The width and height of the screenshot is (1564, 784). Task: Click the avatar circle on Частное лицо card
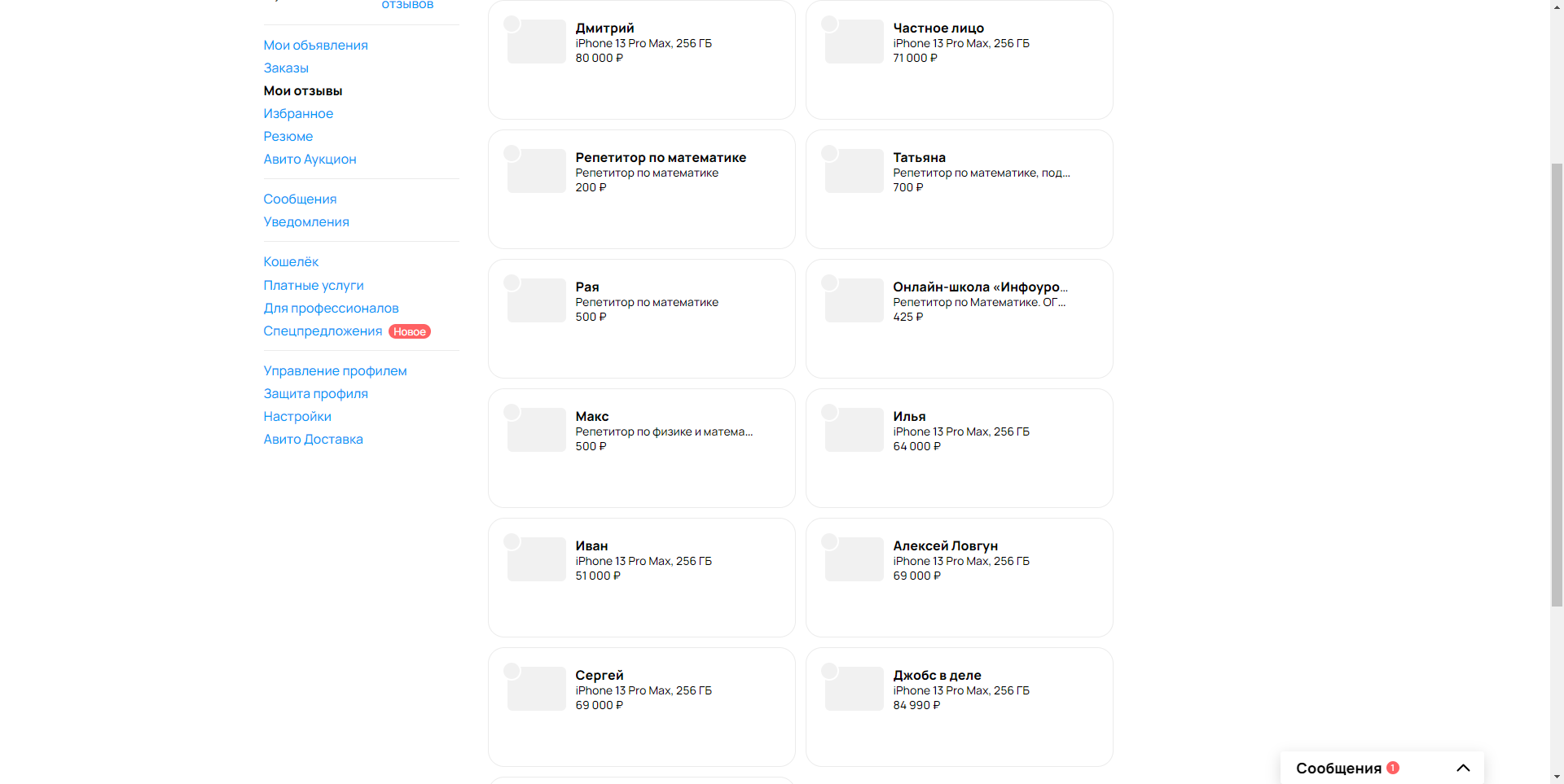tap(829, 24)
